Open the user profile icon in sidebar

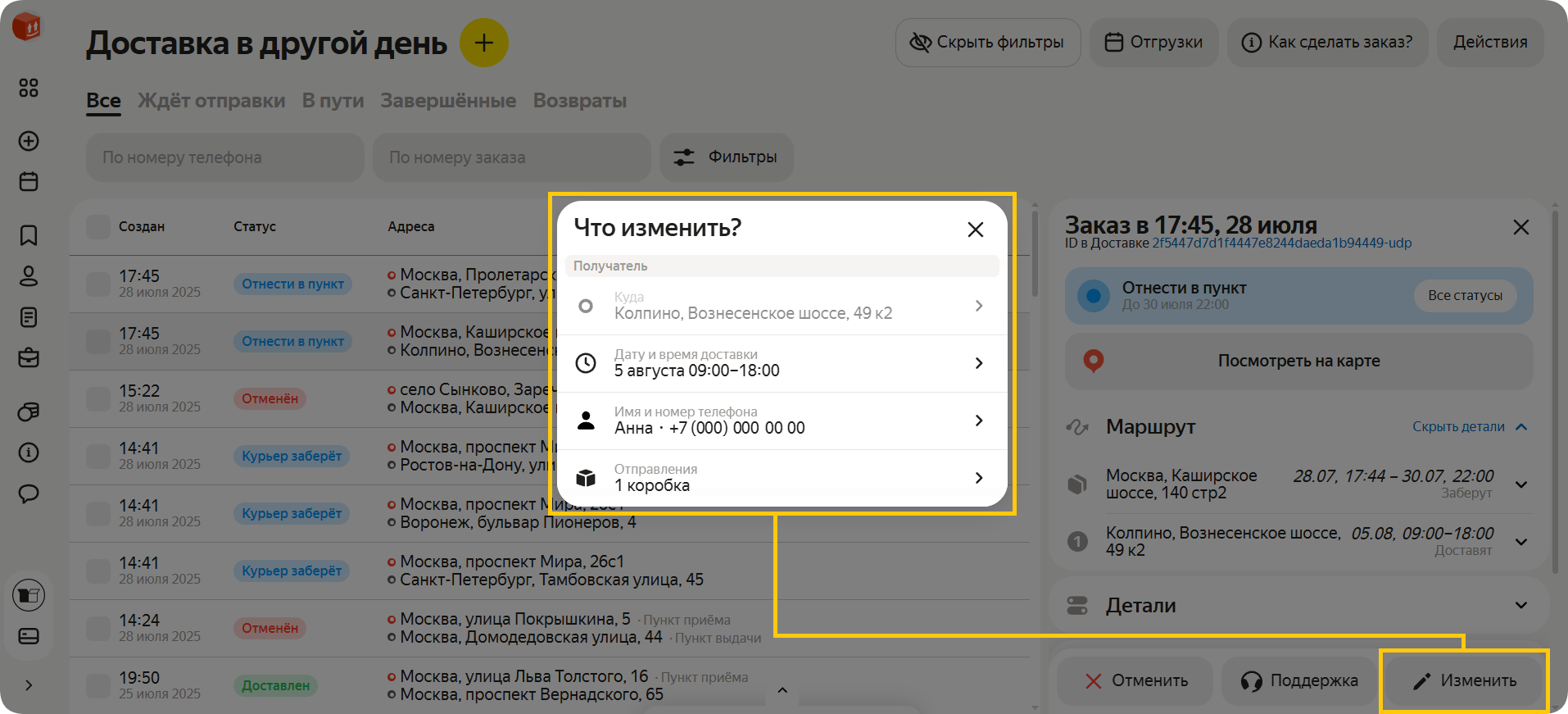point(29,276)
